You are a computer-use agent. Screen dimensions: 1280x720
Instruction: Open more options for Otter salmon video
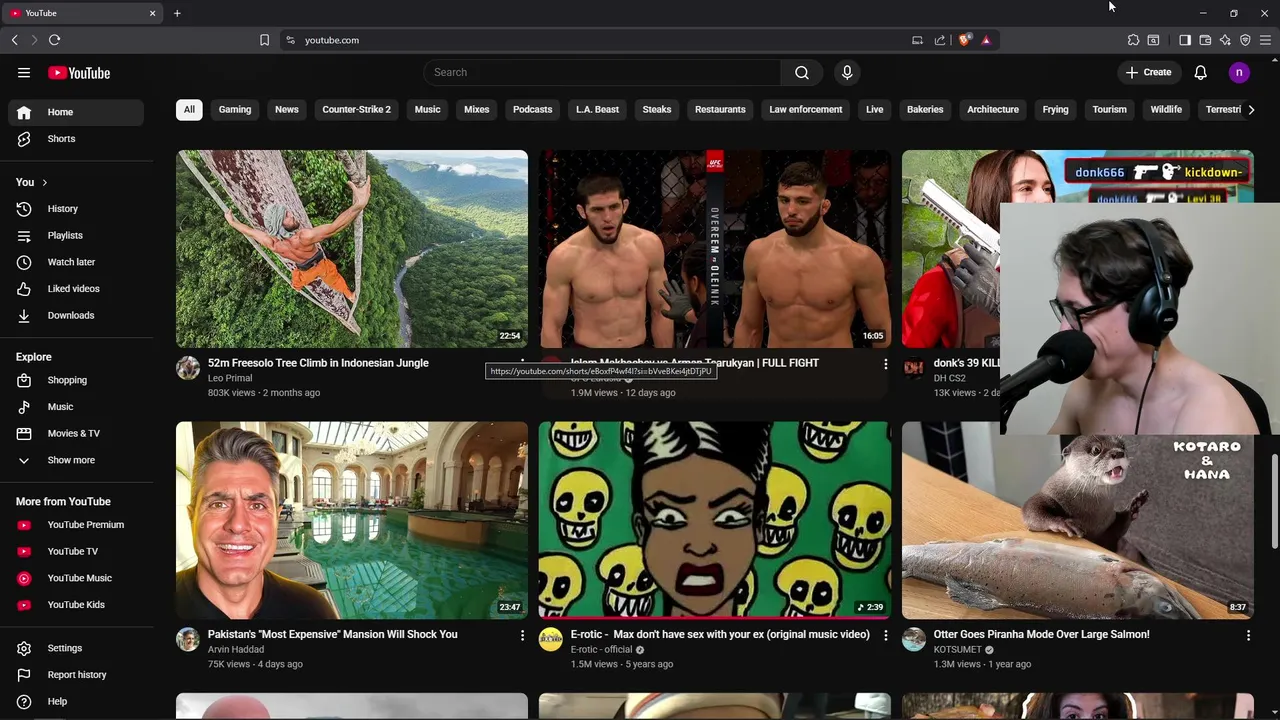coord(1248,635)
